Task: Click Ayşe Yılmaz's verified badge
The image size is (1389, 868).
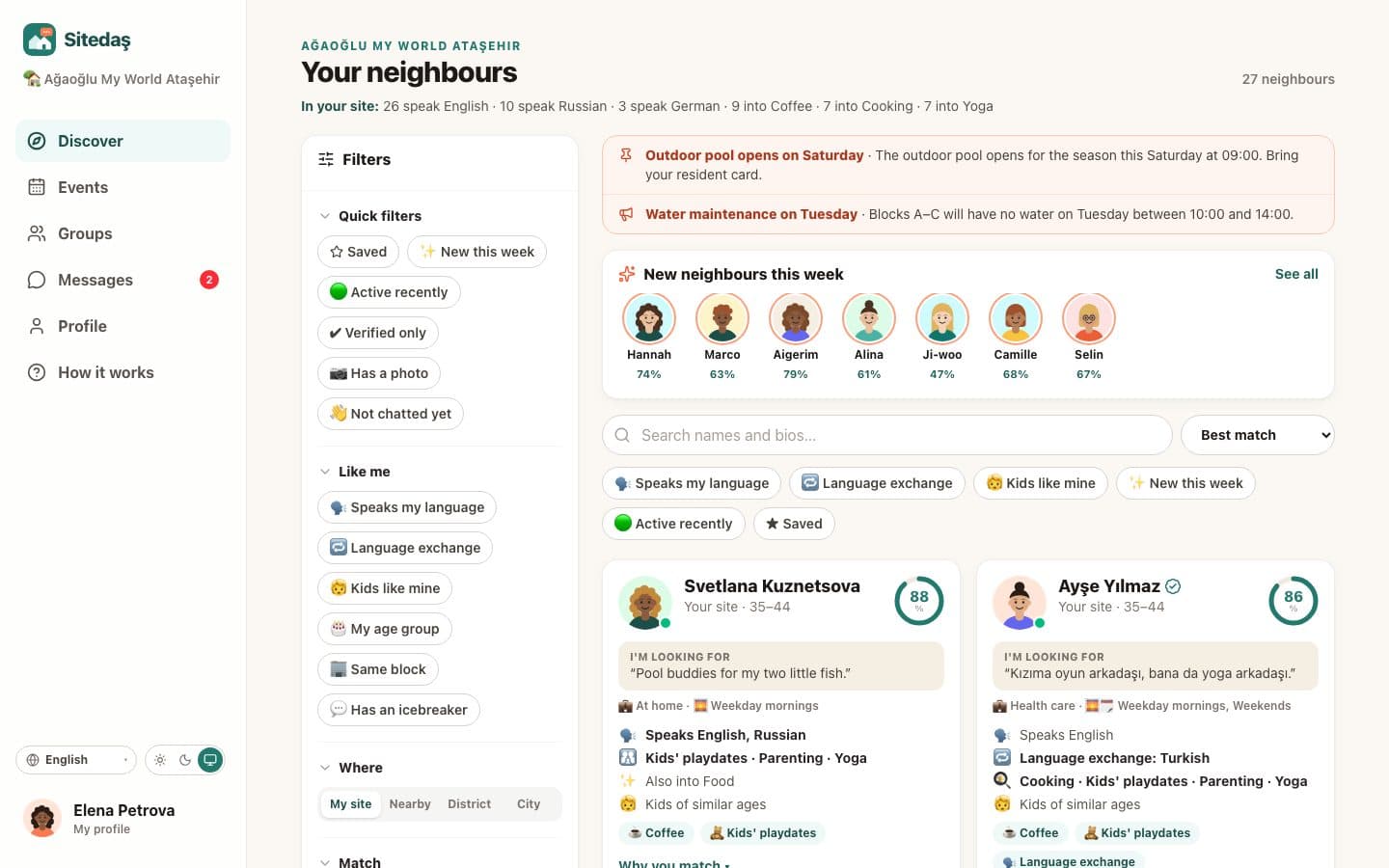Action: click(x=1173, y=586)
